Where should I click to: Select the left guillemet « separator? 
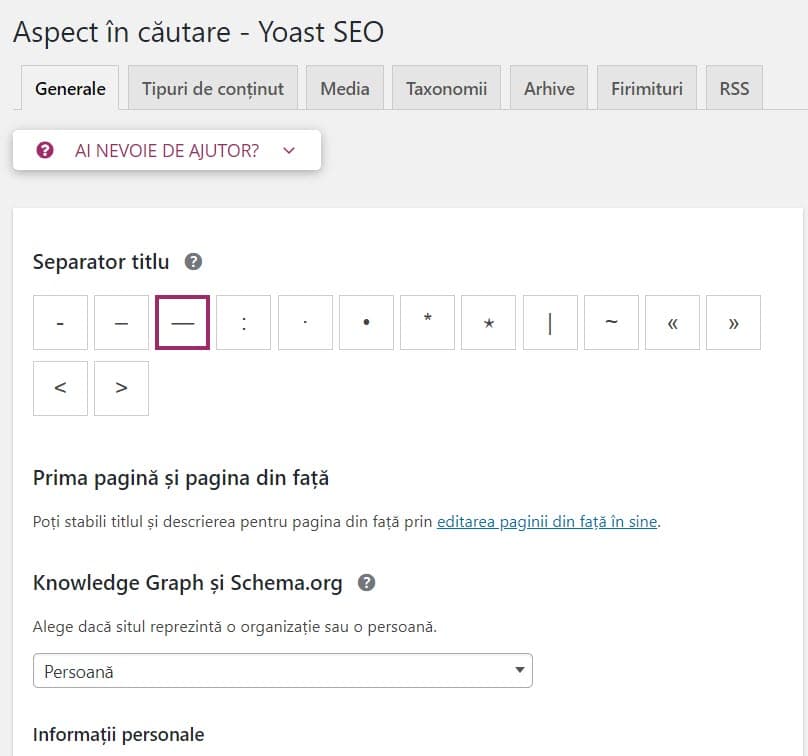click(x=672, y=322)
